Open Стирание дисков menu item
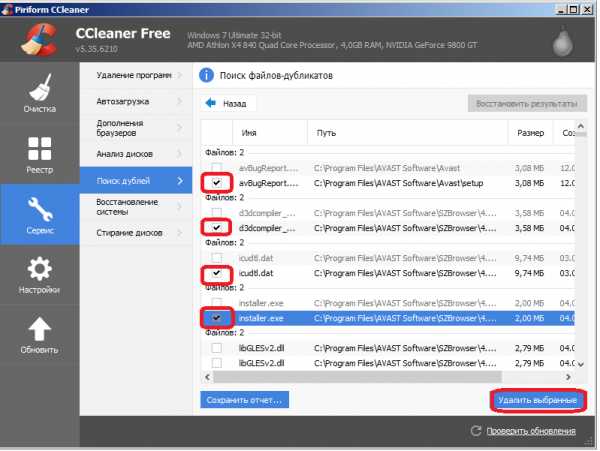 click(136, 233)
